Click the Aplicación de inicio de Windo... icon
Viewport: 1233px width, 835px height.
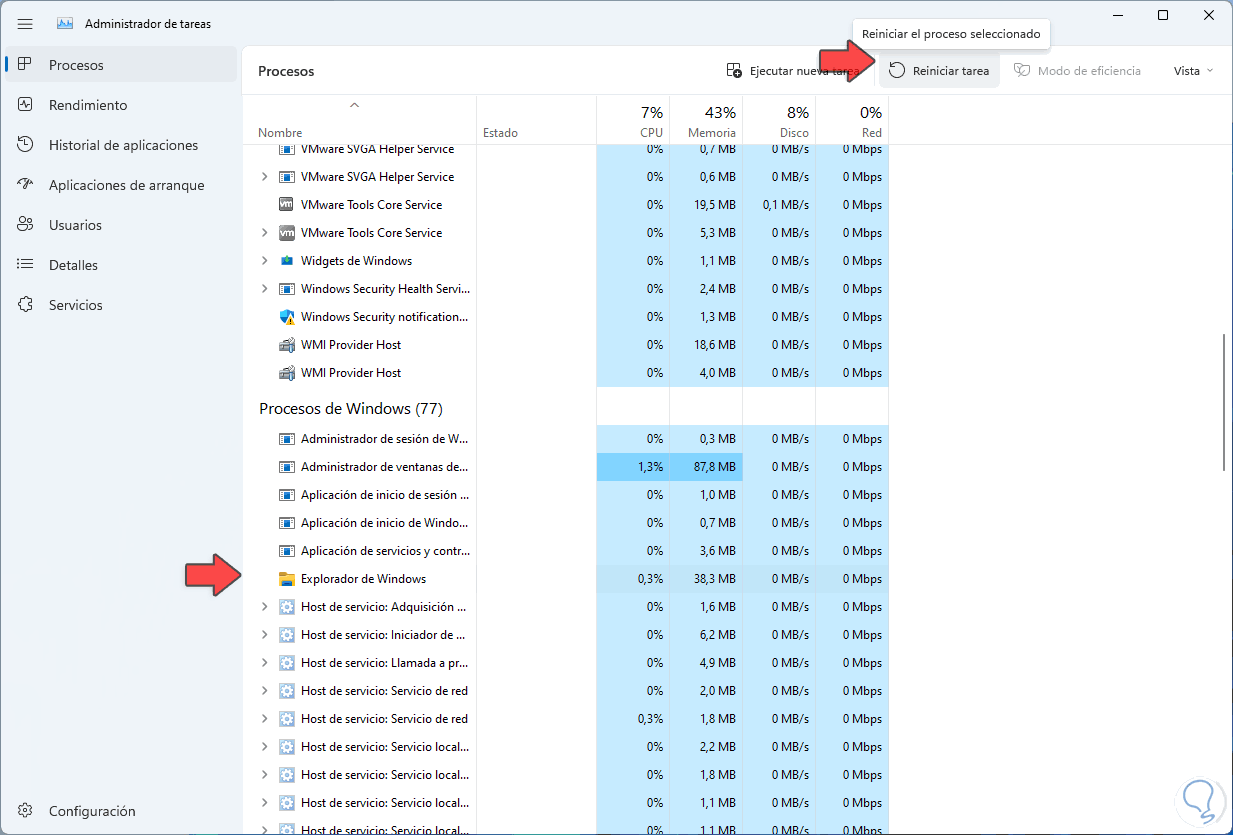(x=286, y=523)
